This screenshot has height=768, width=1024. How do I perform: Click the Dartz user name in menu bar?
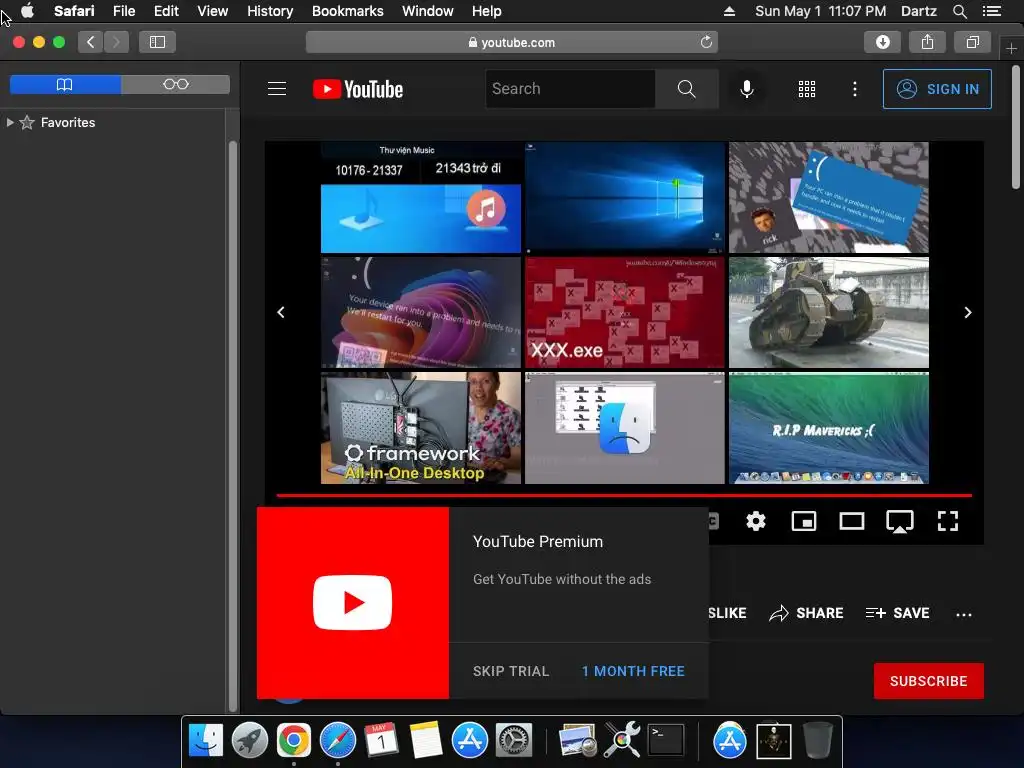(918, 11)
